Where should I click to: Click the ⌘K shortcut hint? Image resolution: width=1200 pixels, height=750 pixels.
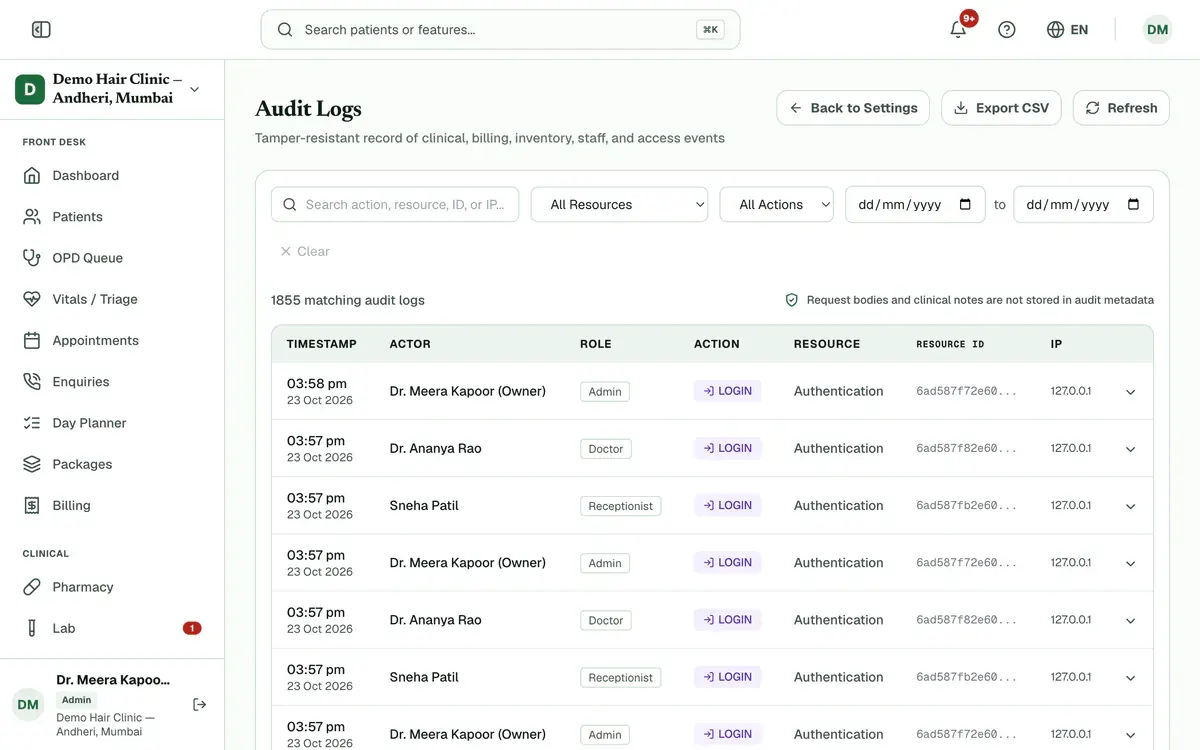point(710,30)
